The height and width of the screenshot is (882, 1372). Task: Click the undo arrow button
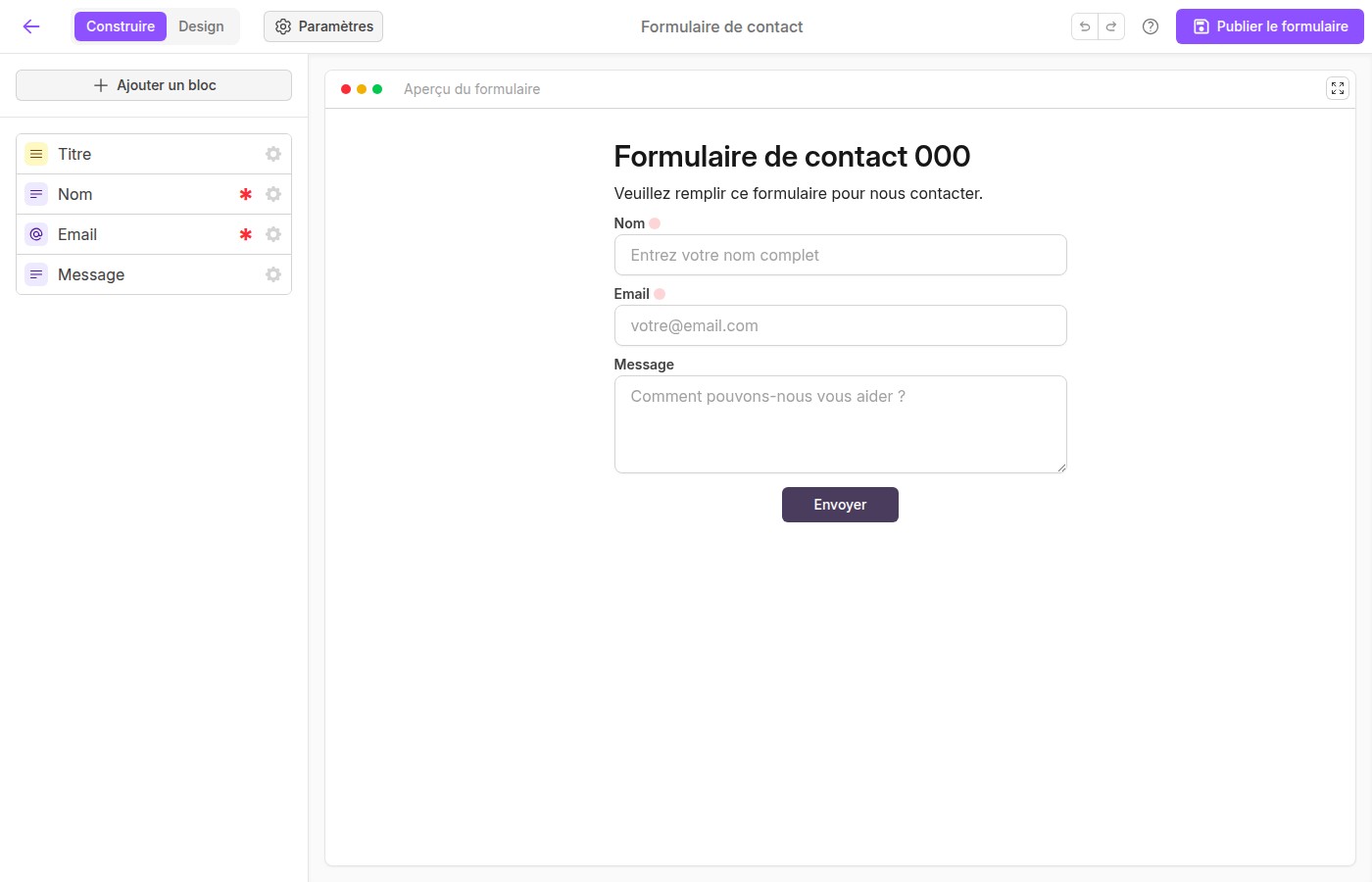coord(1085,26)
